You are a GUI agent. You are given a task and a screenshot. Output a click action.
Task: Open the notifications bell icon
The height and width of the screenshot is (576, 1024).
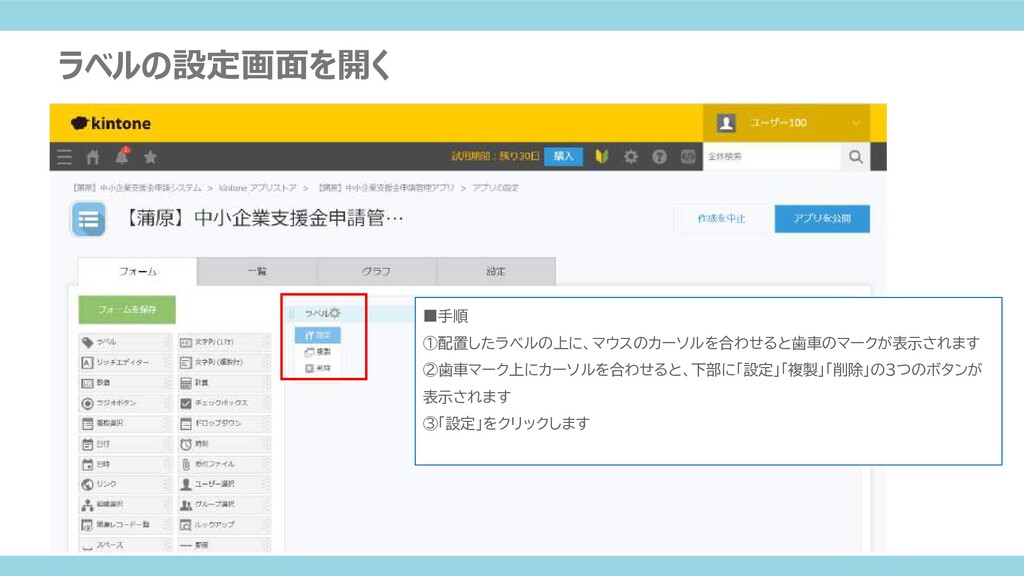tap(122, 156)
